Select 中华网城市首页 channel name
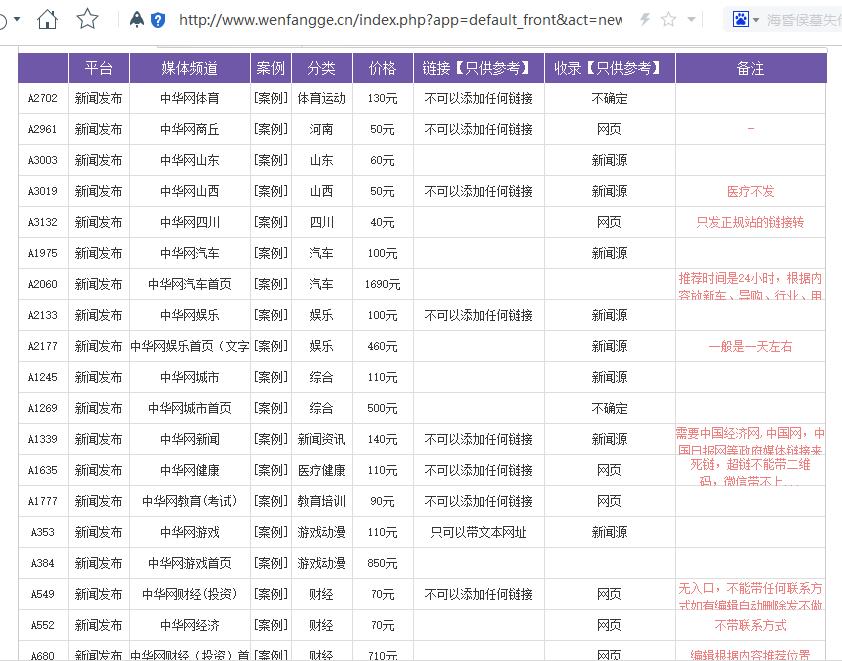 (x=190, y=408)
